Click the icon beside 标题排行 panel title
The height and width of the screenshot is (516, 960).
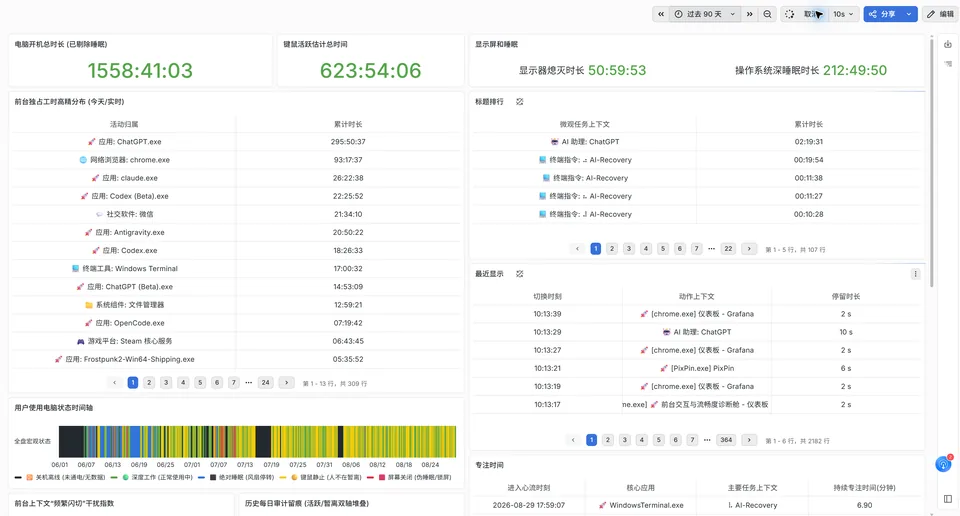[x=519, y=102]
